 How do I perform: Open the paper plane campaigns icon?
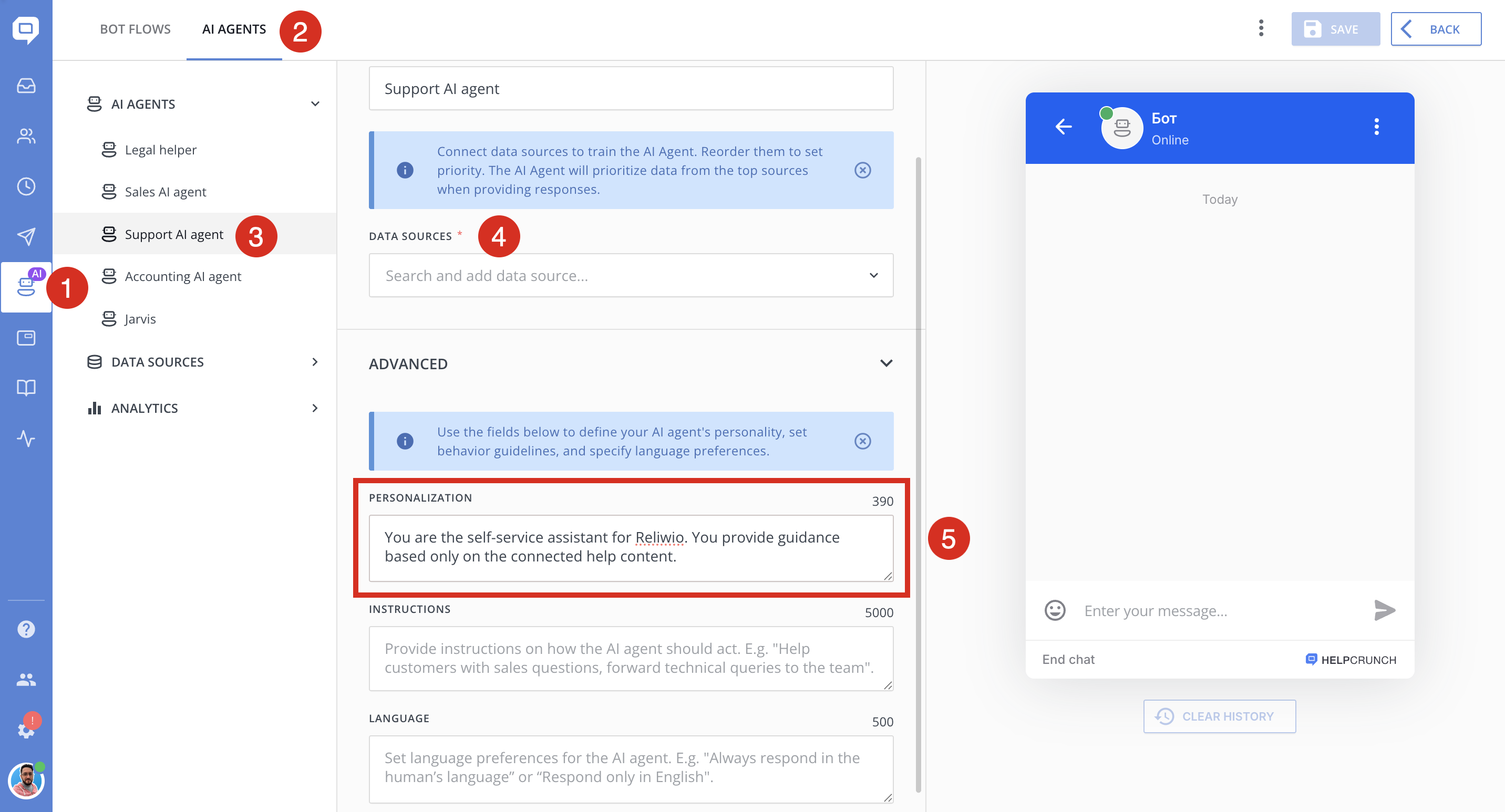pyautogui.click(x=26, y=236)
